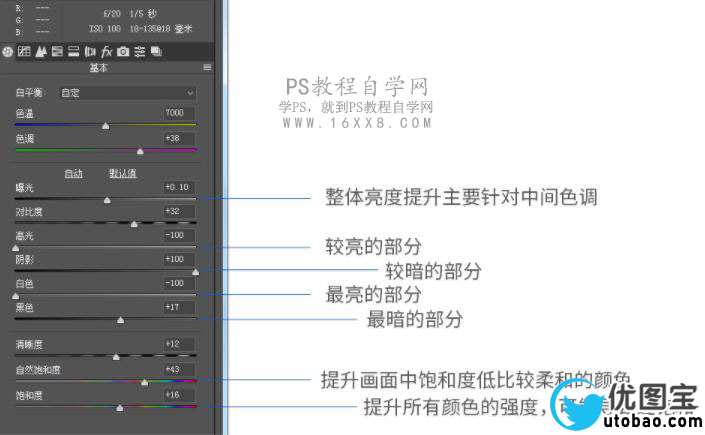Viewport: 705px width, 435px height.
Task: Click the 色调 value field +38
Action: (x=179, y=138)
